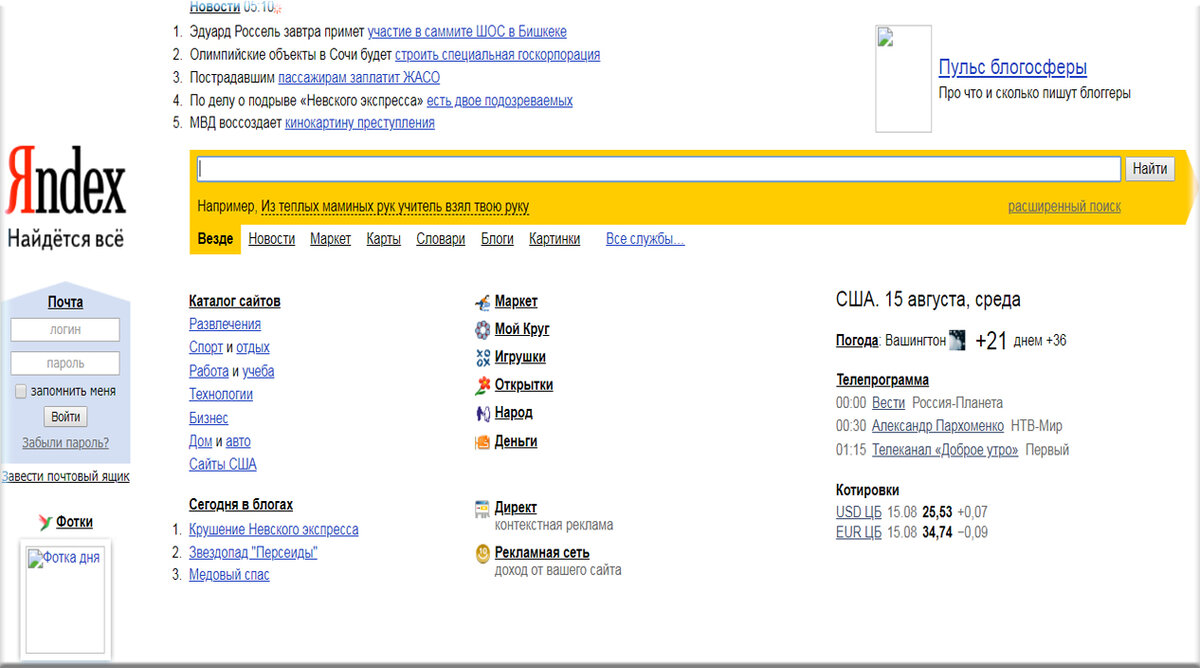Click the Фотки logo icon
This screenshot has height=668, width=1200.
tap(44, 522)
